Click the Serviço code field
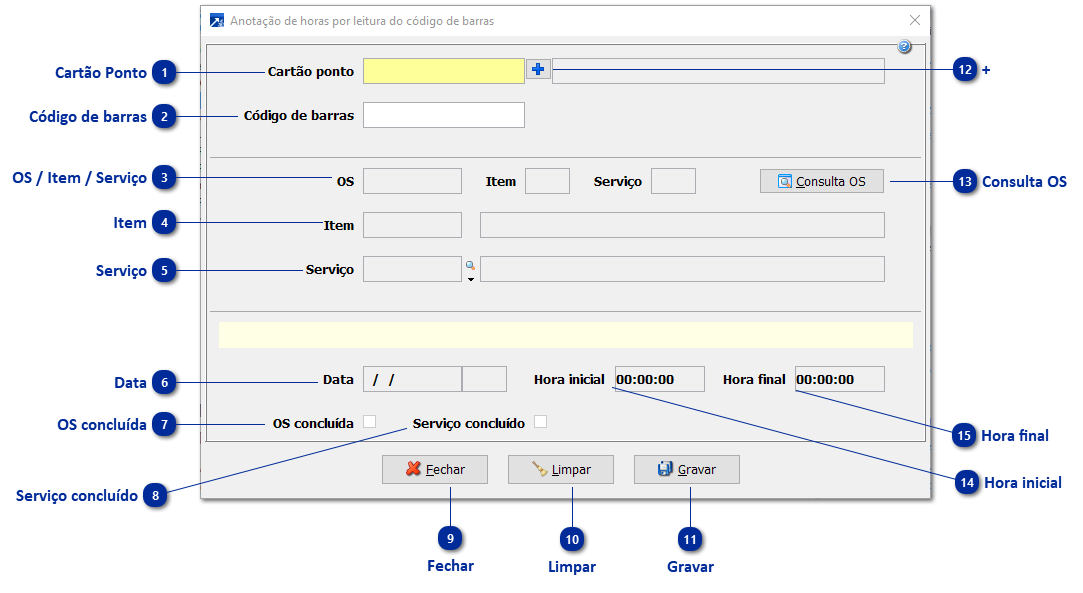This screenshot has width=1083, height=593. pos(412,269)
